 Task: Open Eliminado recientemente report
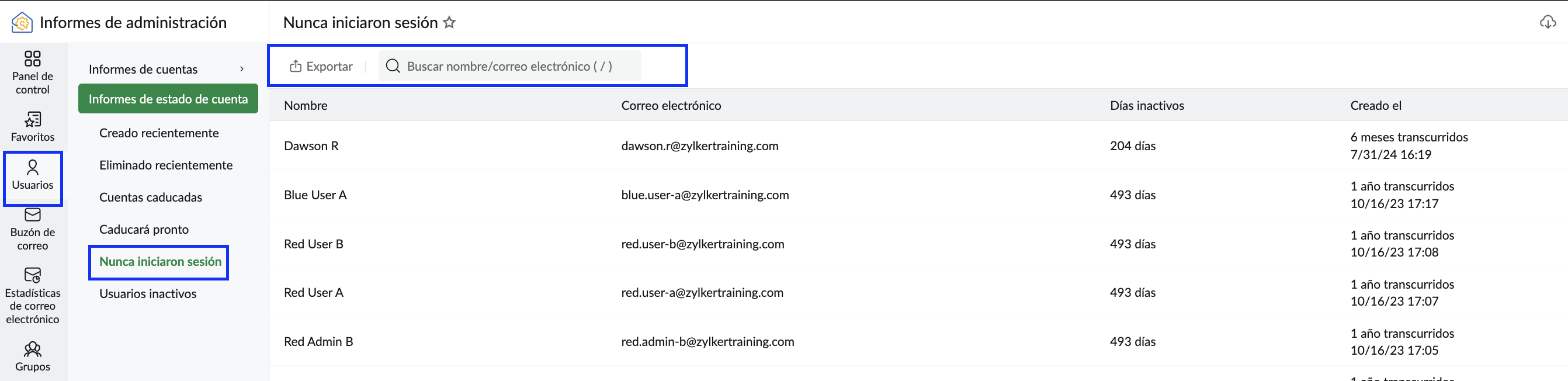pos(165,165)
